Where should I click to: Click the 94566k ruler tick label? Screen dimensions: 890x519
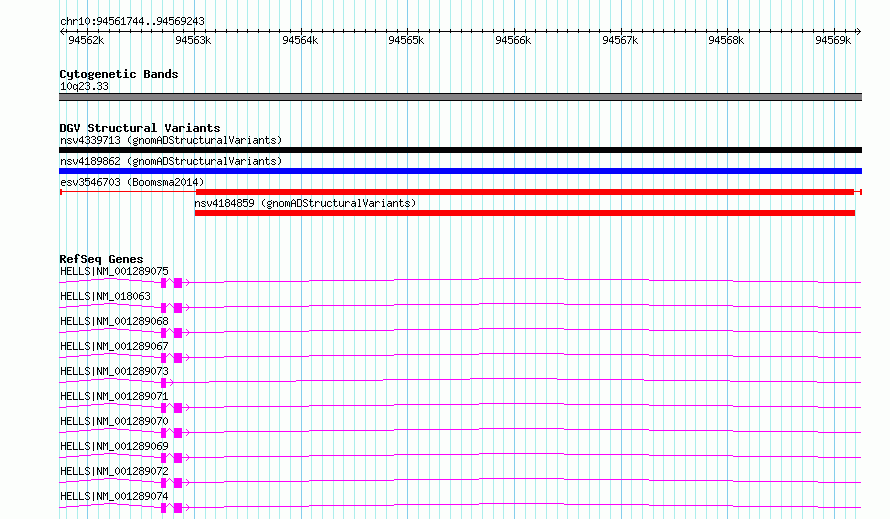coord(513,40)
